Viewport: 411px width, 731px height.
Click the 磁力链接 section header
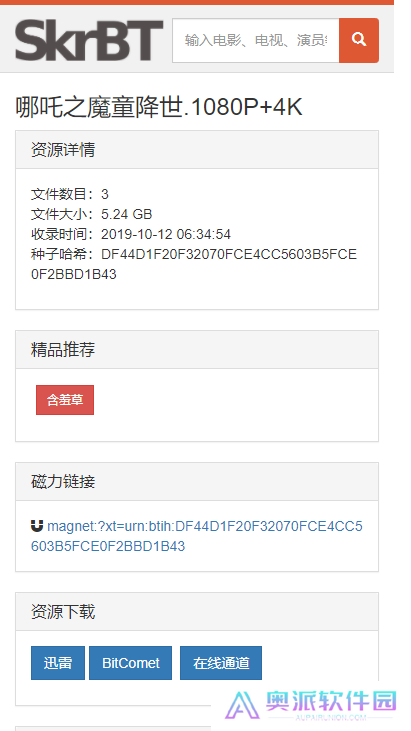pos(197,482)
